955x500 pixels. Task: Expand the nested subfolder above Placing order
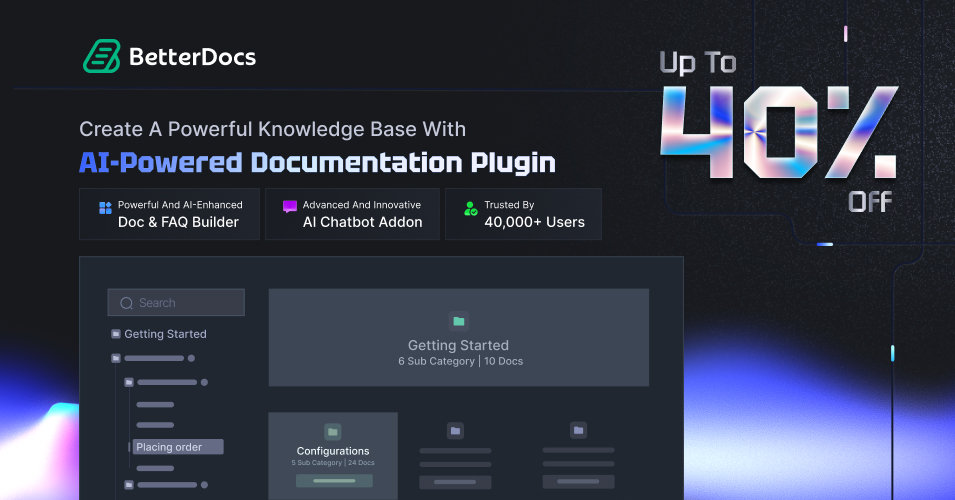[x=129, y=382]
